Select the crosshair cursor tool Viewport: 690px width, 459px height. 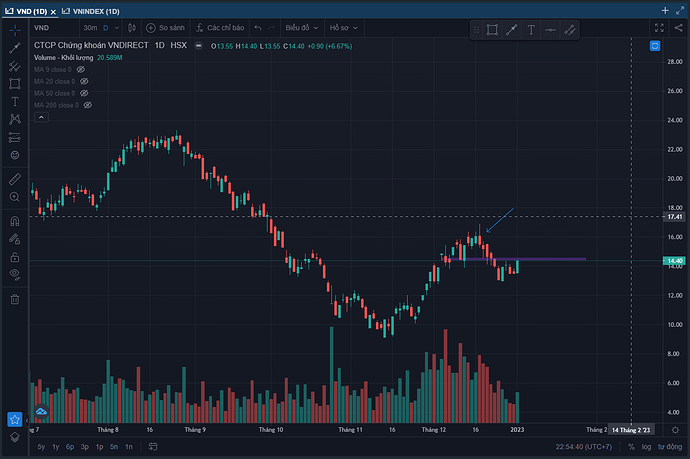pos(15,29)
